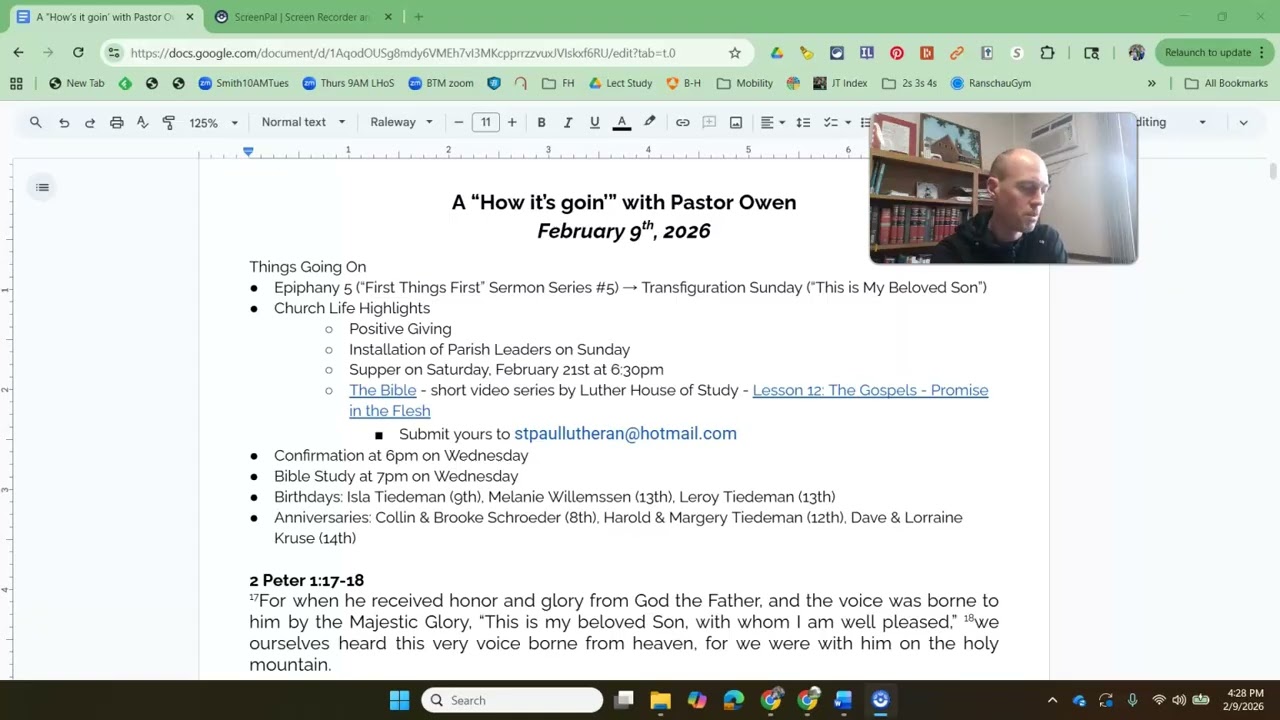Open the Thurs 9AM LHoS bookmark
1280x720 pixels.
tap(348, 83)
